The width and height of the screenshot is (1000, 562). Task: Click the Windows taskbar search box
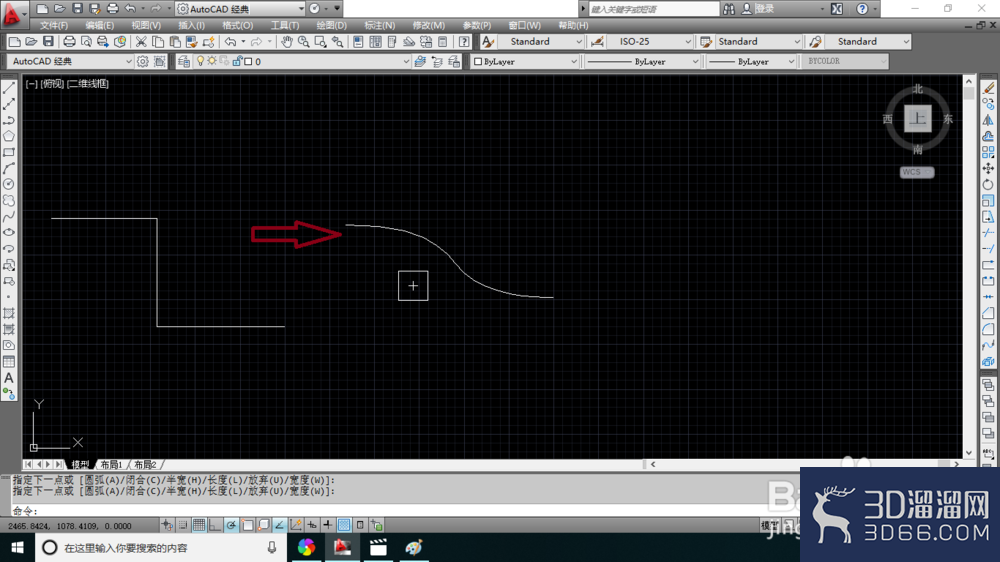tap(161, 547)
